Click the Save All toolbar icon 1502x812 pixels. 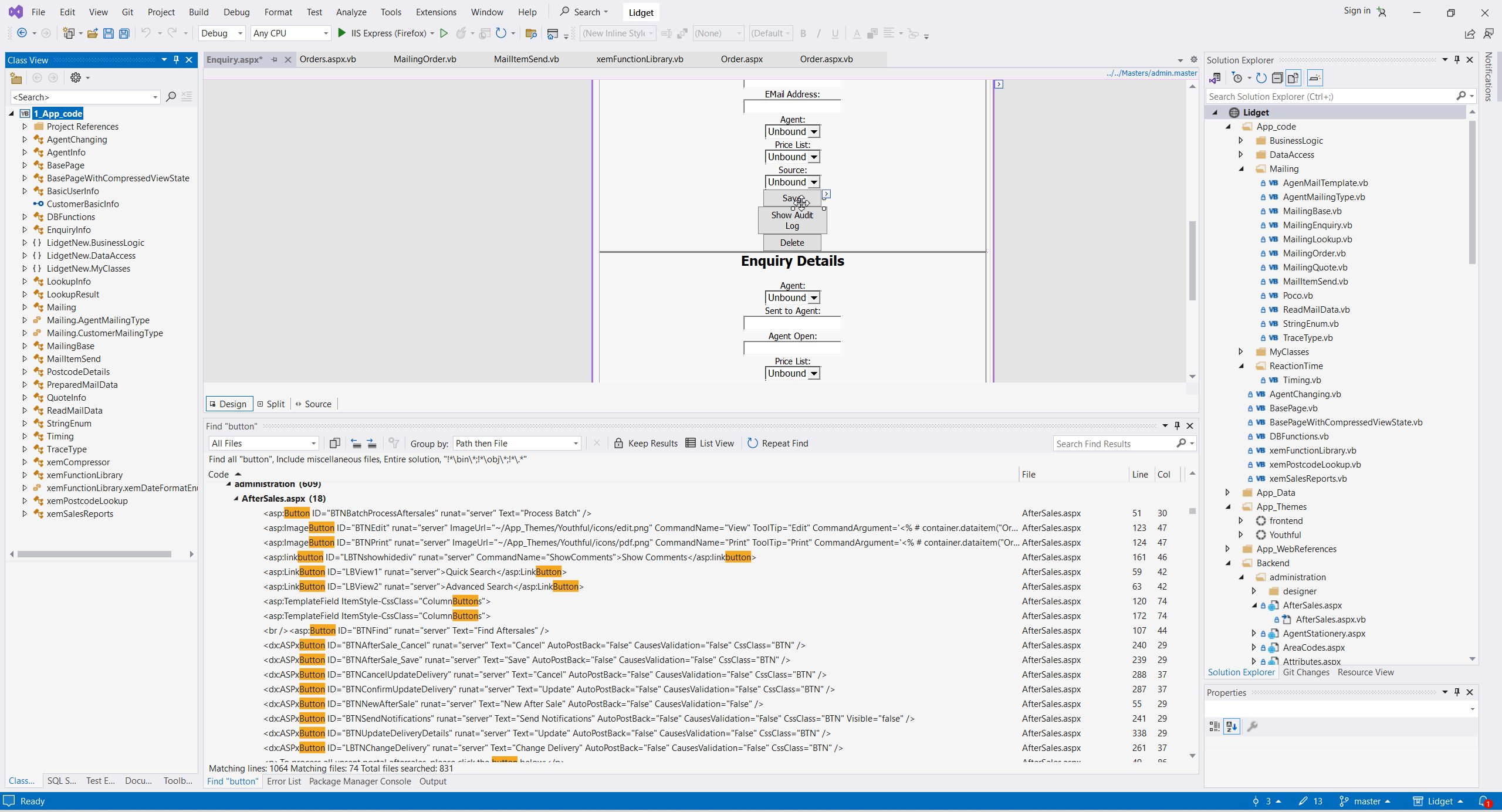coord(124,33)
